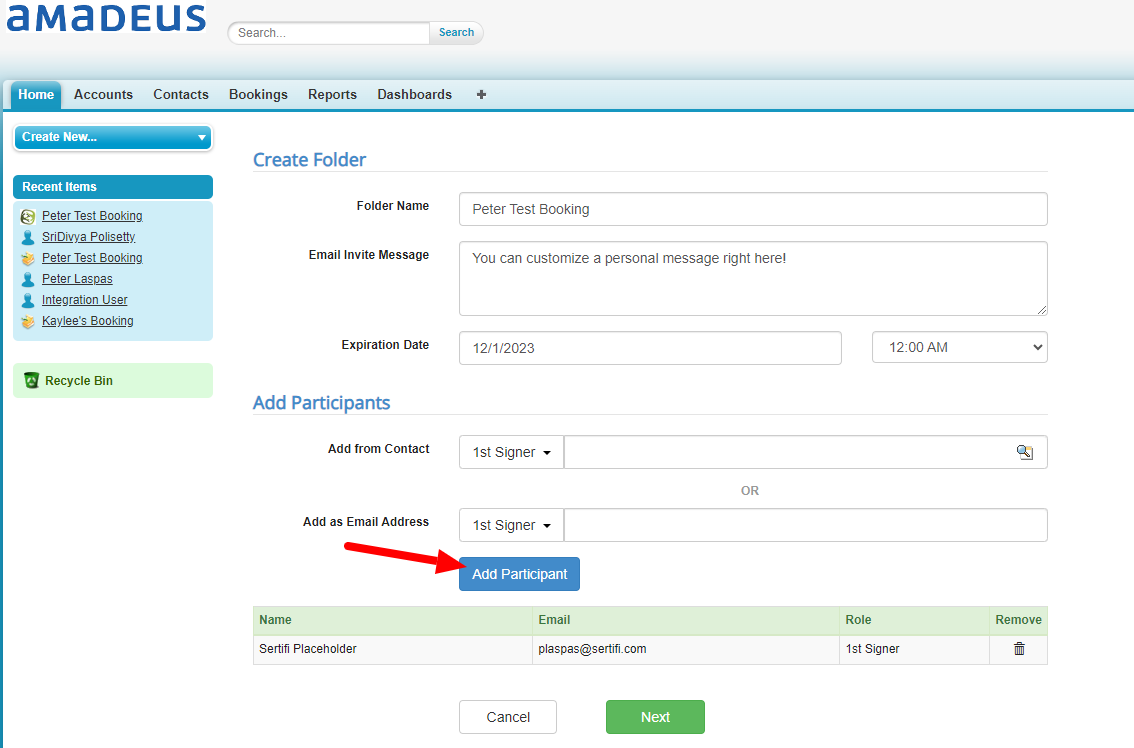Open the Dashboards tab

click(x=414, y=95)
